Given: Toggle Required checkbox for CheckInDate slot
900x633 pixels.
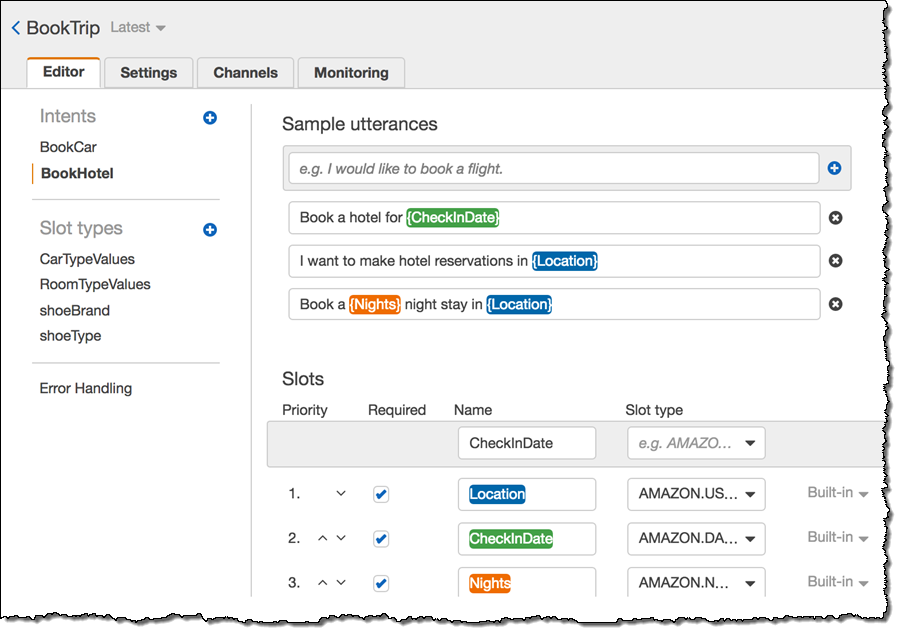Looking at the screenshot, I should [381, 538].
